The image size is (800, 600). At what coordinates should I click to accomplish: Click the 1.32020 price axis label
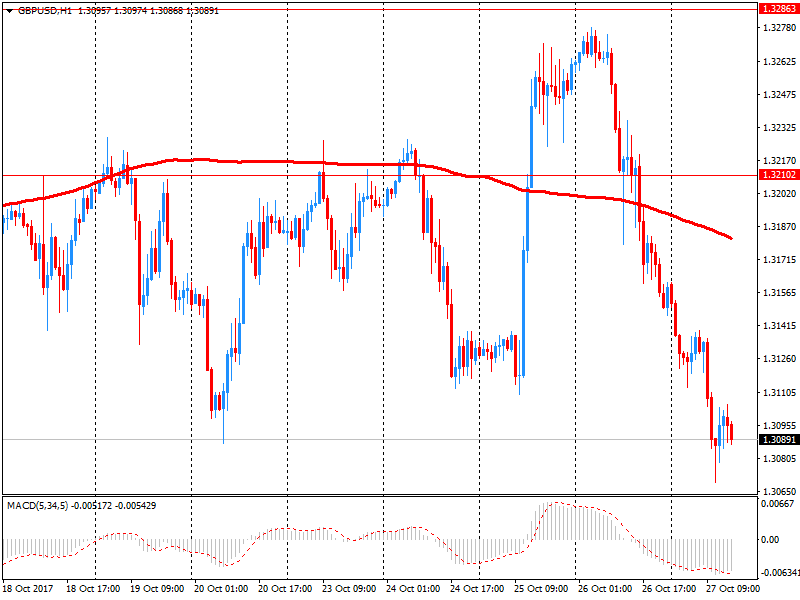click(780, 193)
